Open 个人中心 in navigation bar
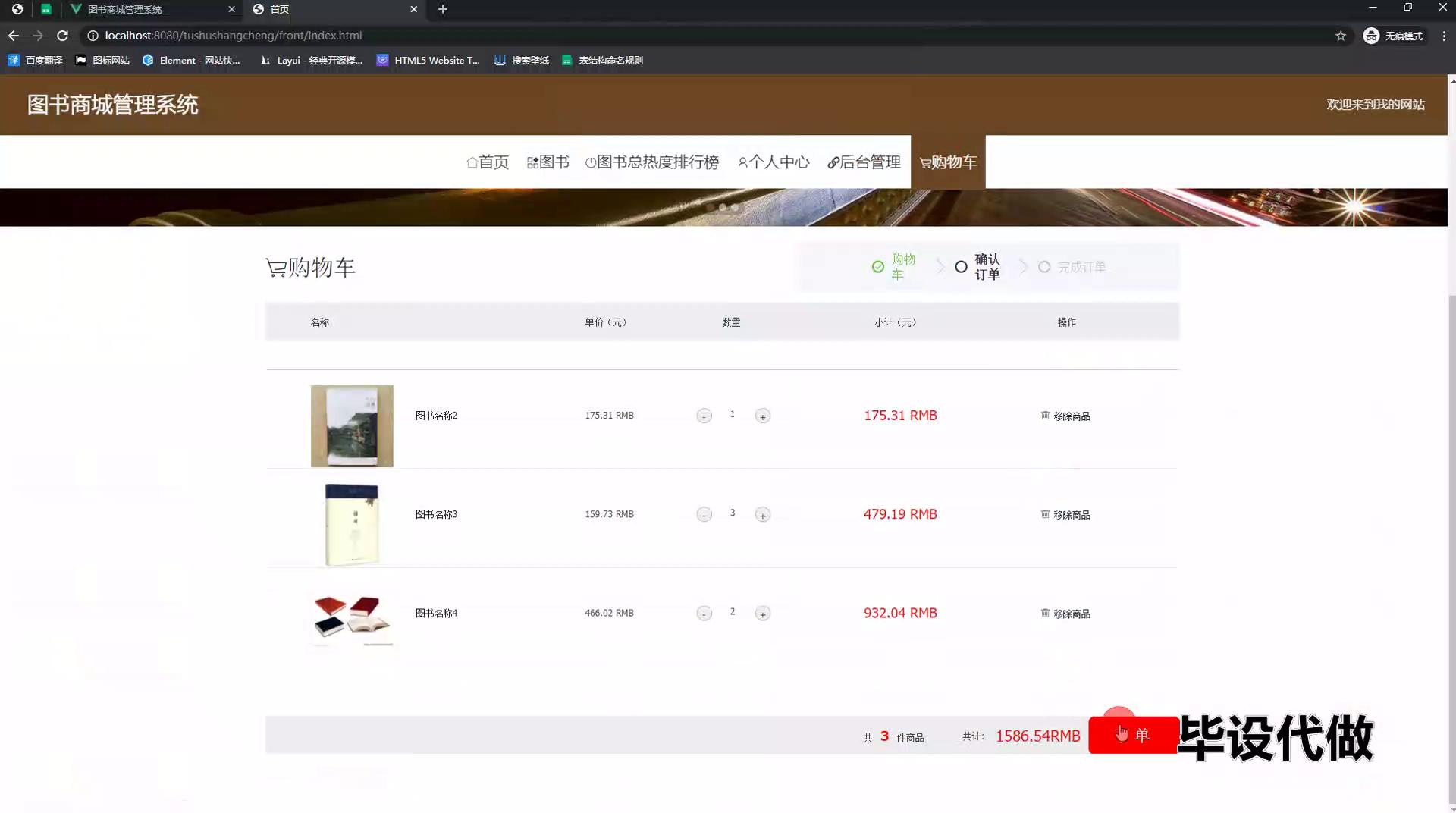The width and height of the screenshot is (1456, 813). click(773, 162)
